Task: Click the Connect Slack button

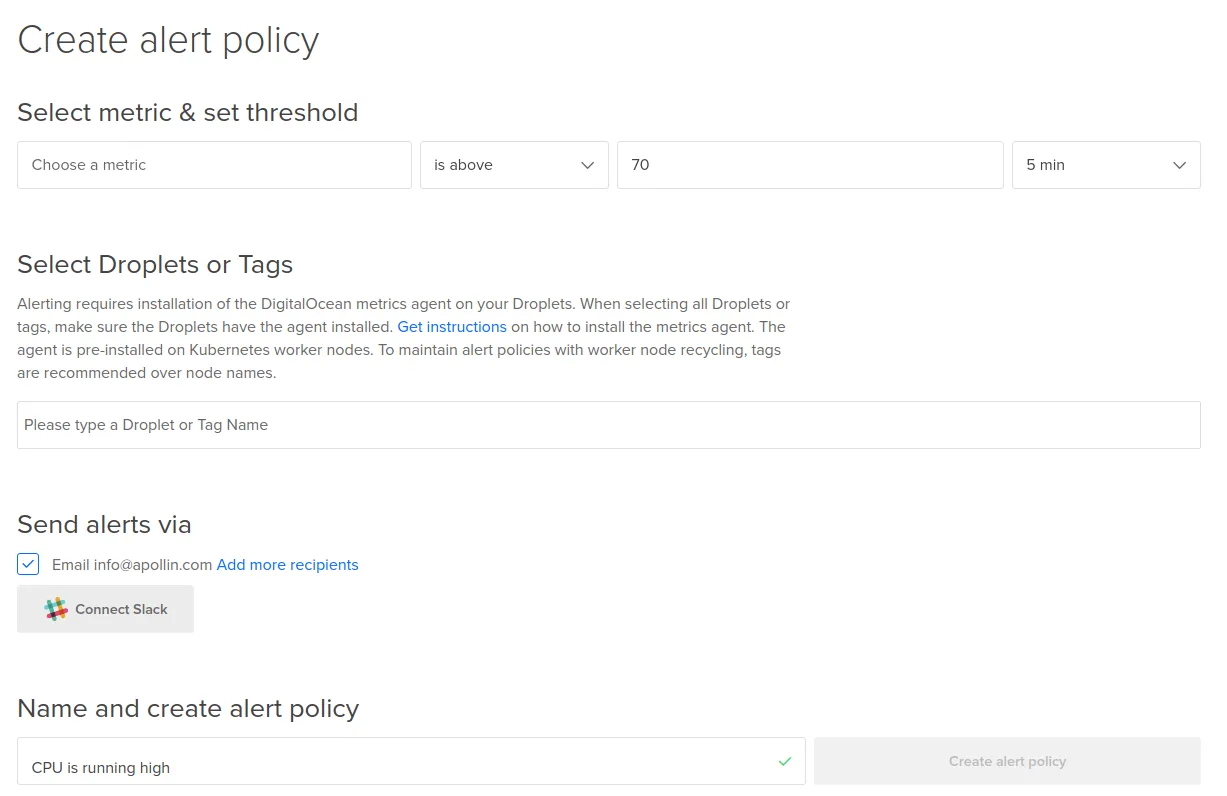Action: pyautogui.click(x=105, y=609)
